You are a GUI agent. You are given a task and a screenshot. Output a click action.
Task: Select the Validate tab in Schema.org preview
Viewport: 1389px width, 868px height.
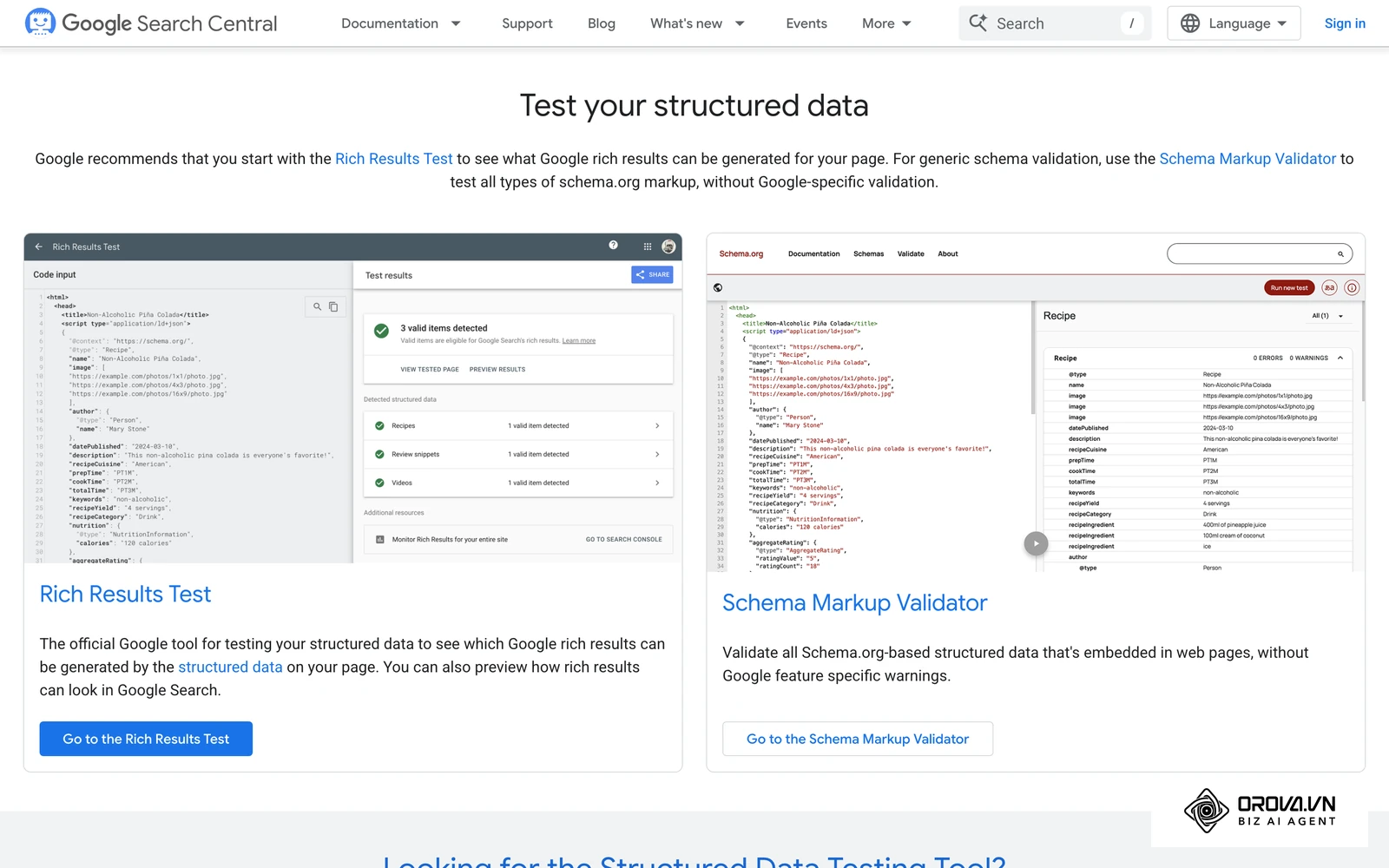911,254
